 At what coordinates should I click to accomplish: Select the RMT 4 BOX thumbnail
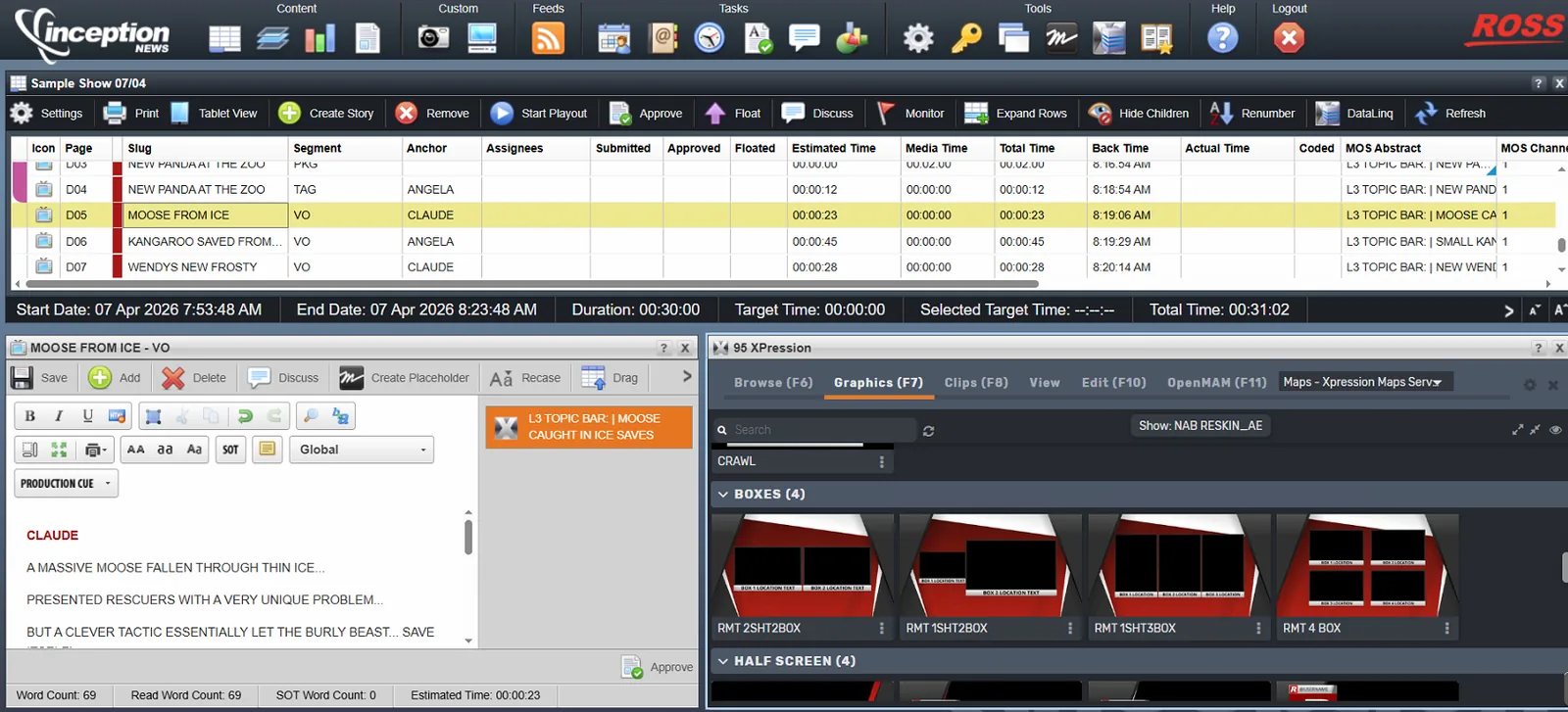[1368, 577]
